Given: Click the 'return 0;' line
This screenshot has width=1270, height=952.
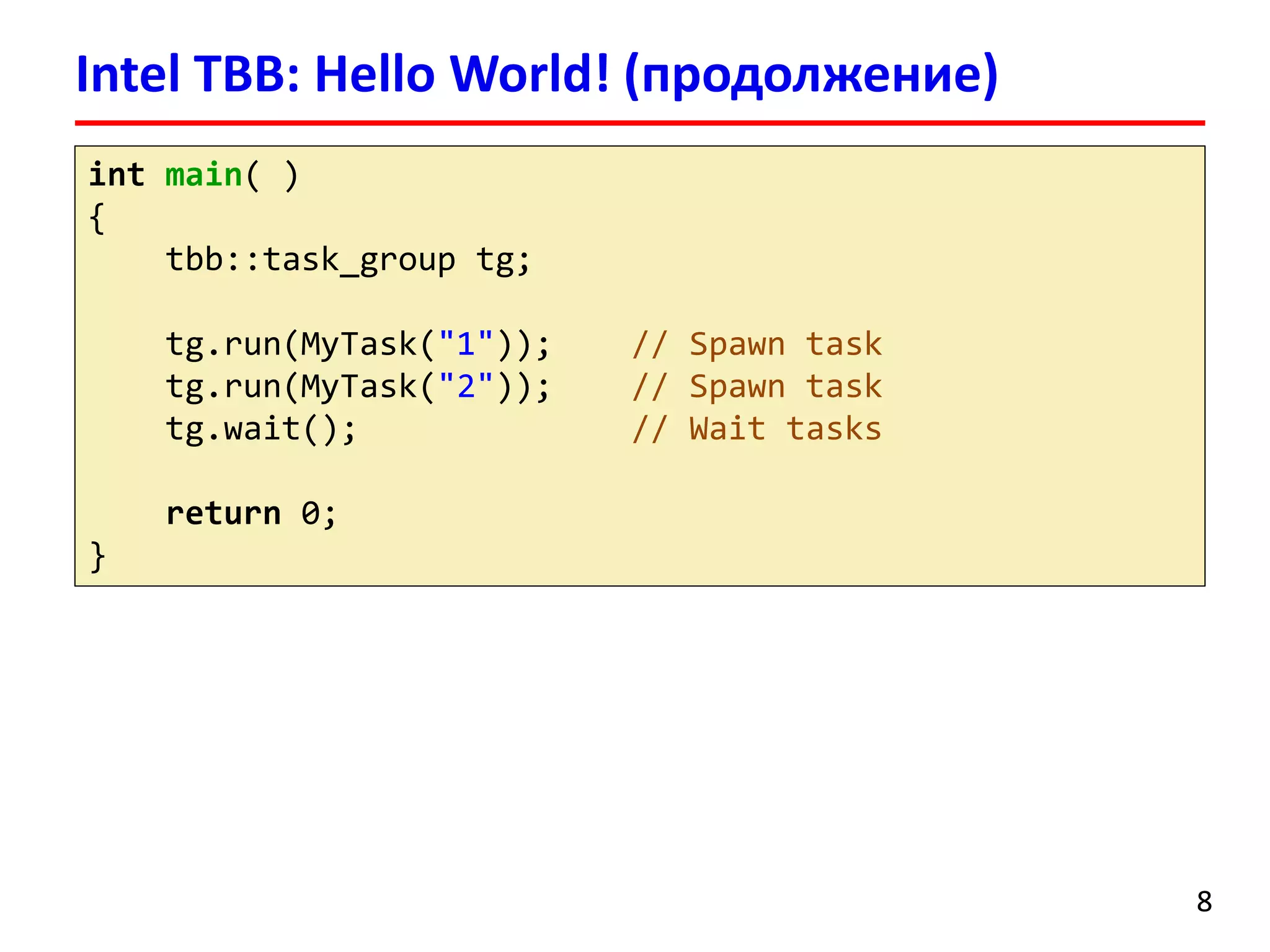Looking at the screenshot, I should coord(251,514).
